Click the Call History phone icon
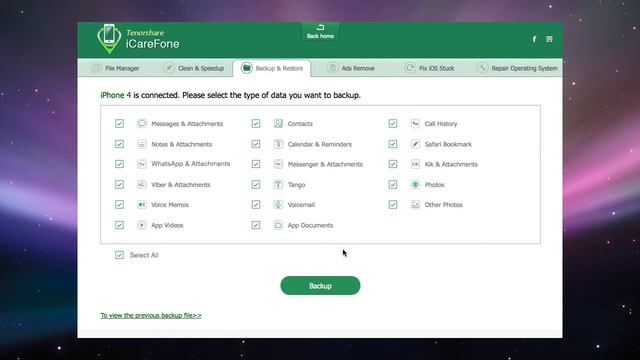The height and width of the screenshot is (360, 640). coord(415,123)
